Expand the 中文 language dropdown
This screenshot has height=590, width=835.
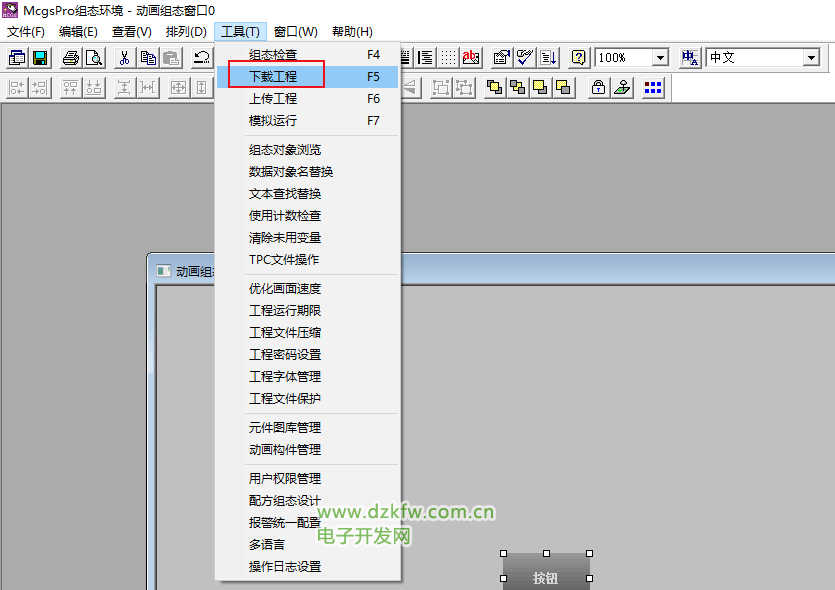coord(811,58)
